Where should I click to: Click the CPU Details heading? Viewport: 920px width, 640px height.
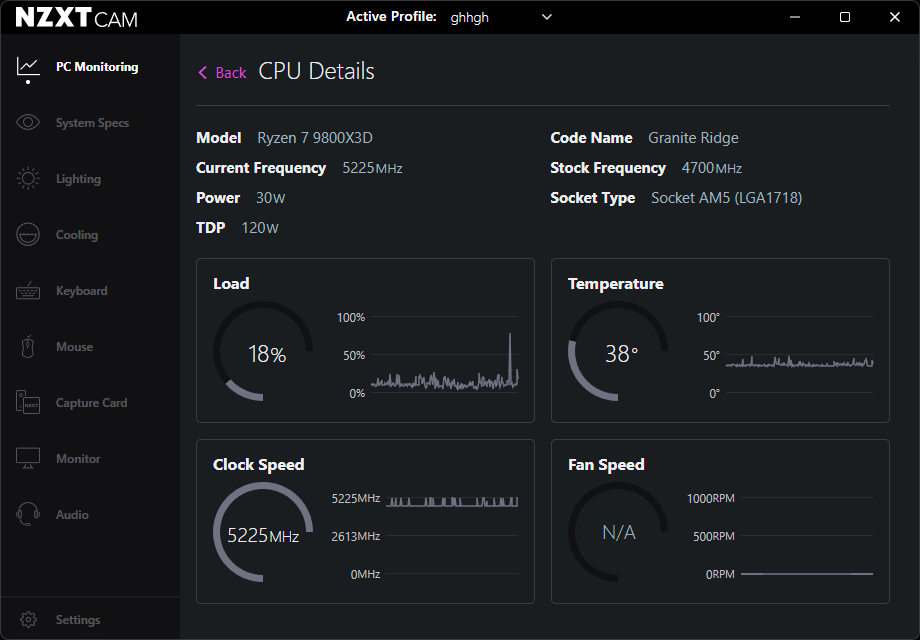point(316,72)
